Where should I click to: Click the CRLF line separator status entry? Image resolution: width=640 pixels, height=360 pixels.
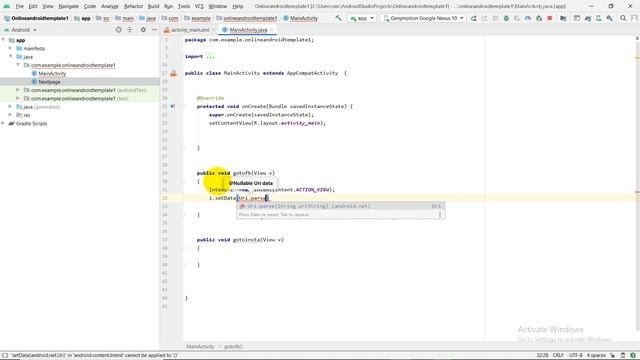click(558, 355)
